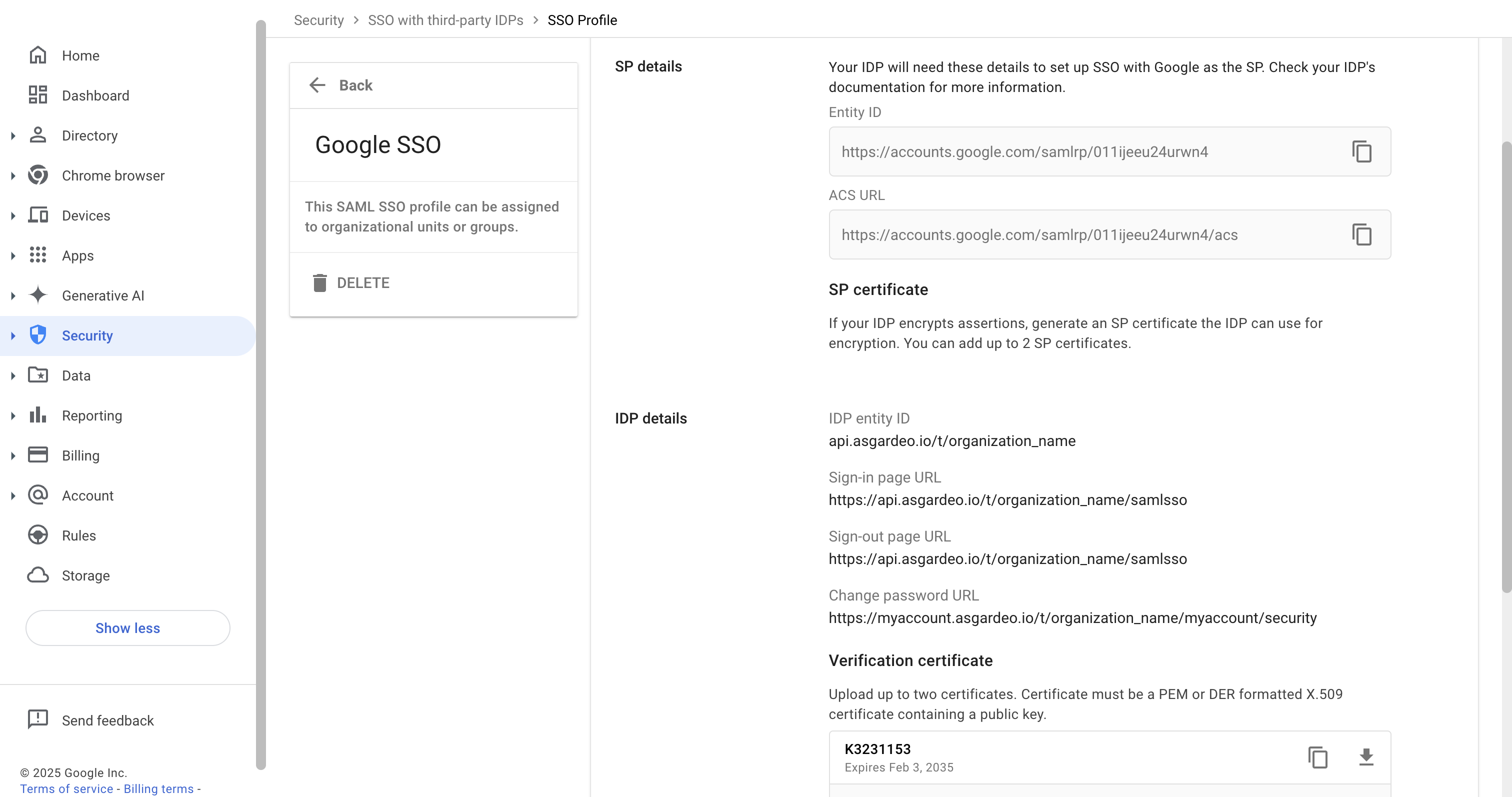Image resolution: width=1512 pixels, height=797 pixels.
Task: Go Back from the SSO profile
Action: pos(340,85)
